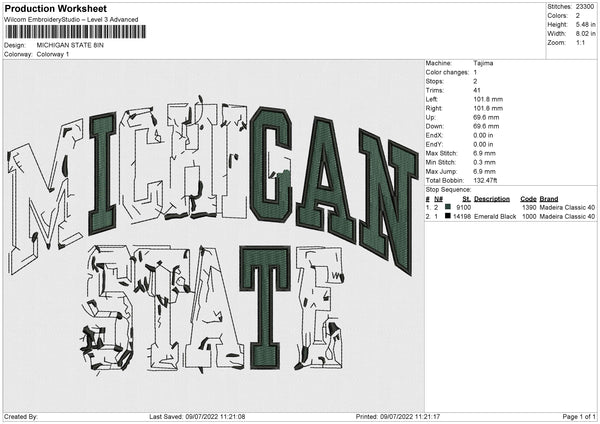Image resolution: width=600 pixels, height=424 pixels.
Task: Click the 'Stop Sequence:' heading
Action: [x=448, y=190]
